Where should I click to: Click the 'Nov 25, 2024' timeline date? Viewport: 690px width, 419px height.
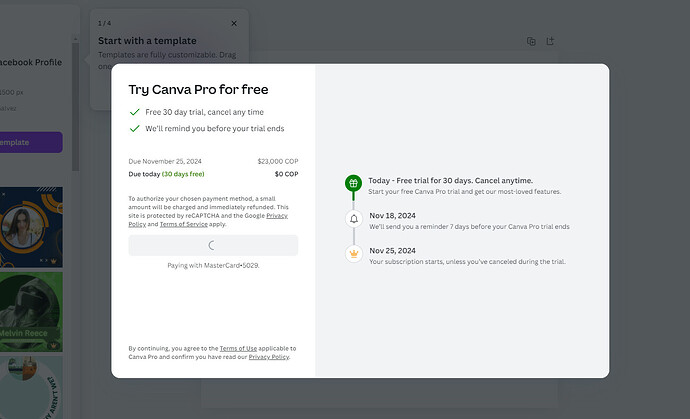pyautogui.click(x=393, y=250)
